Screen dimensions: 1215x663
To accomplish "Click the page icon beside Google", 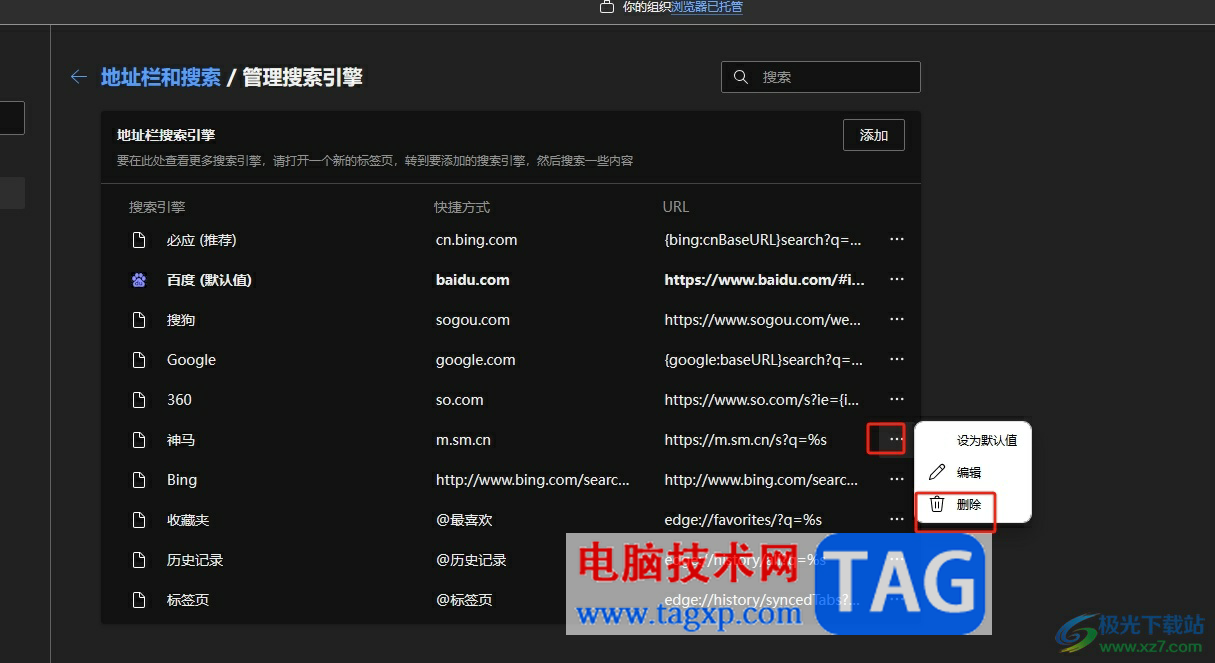I will 139,360.
